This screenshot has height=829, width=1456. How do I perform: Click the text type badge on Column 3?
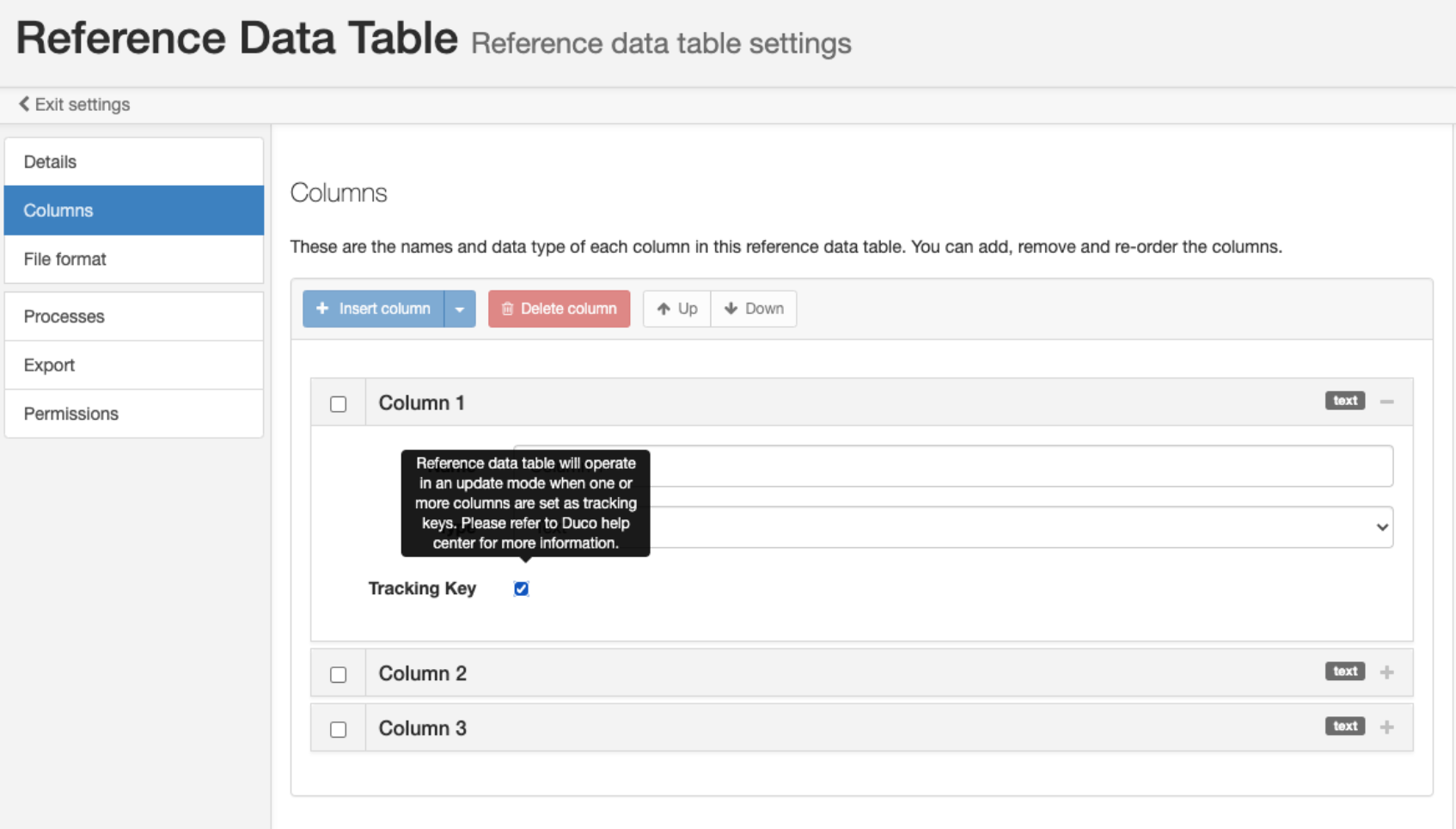pyautogui.click(x=1344, y=727)
